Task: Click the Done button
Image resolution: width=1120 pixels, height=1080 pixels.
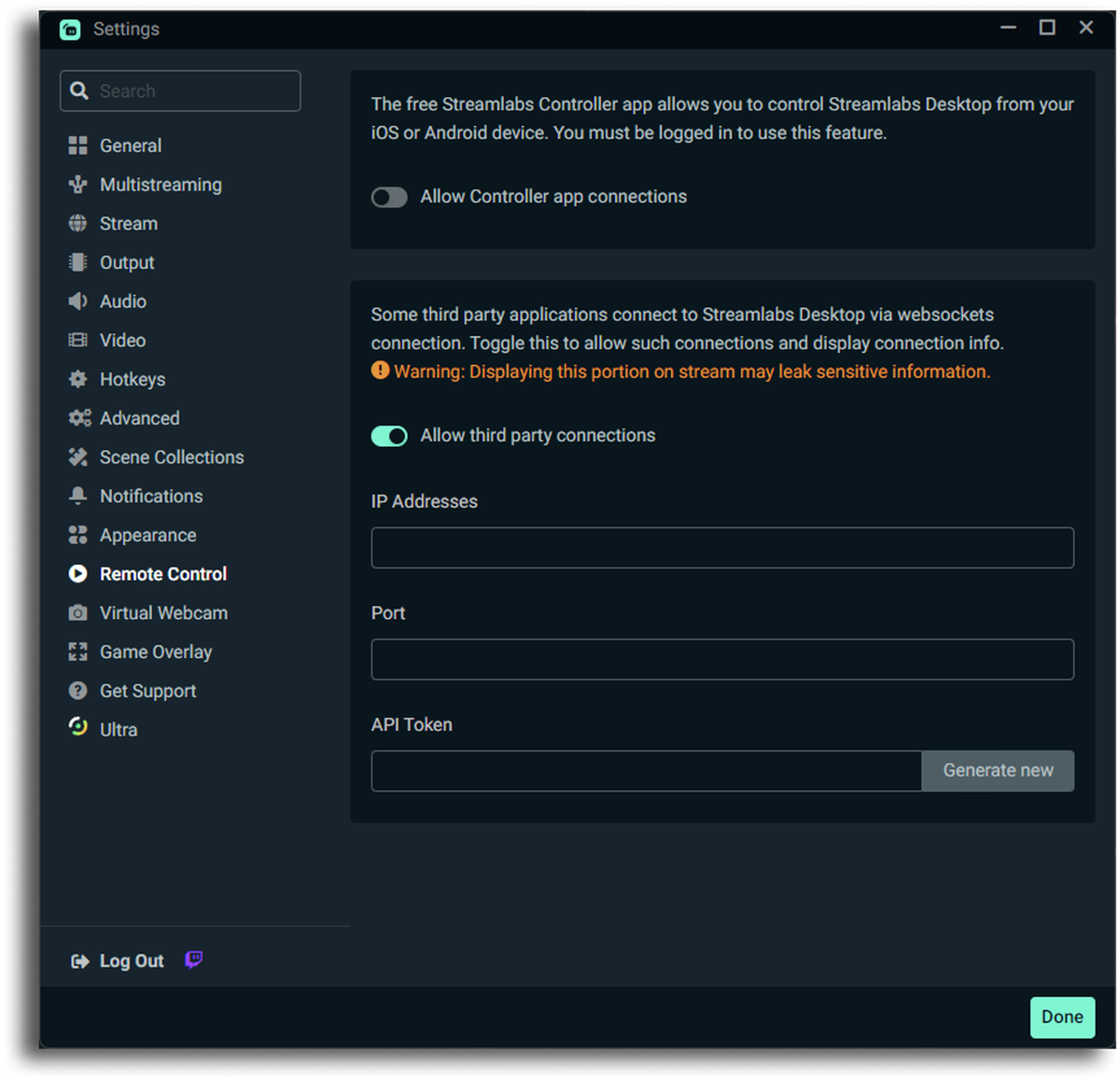Action: pyautogui.click(x=1062, y=1017)
